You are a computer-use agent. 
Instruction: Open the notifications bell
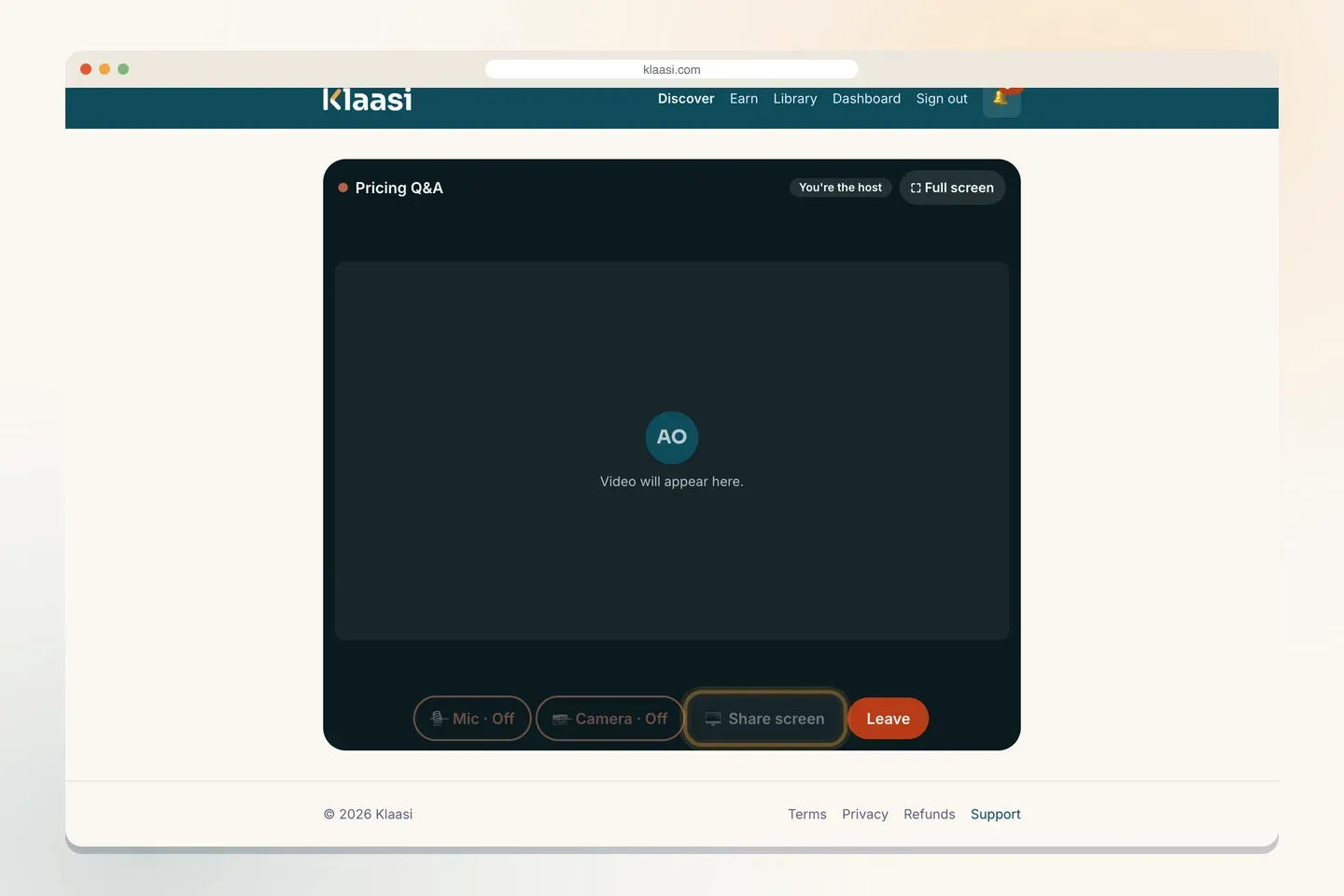tap(1001, 101)
